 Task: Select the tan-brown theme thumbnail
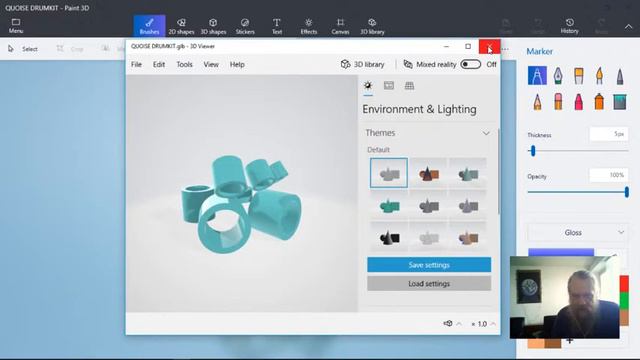468,237
